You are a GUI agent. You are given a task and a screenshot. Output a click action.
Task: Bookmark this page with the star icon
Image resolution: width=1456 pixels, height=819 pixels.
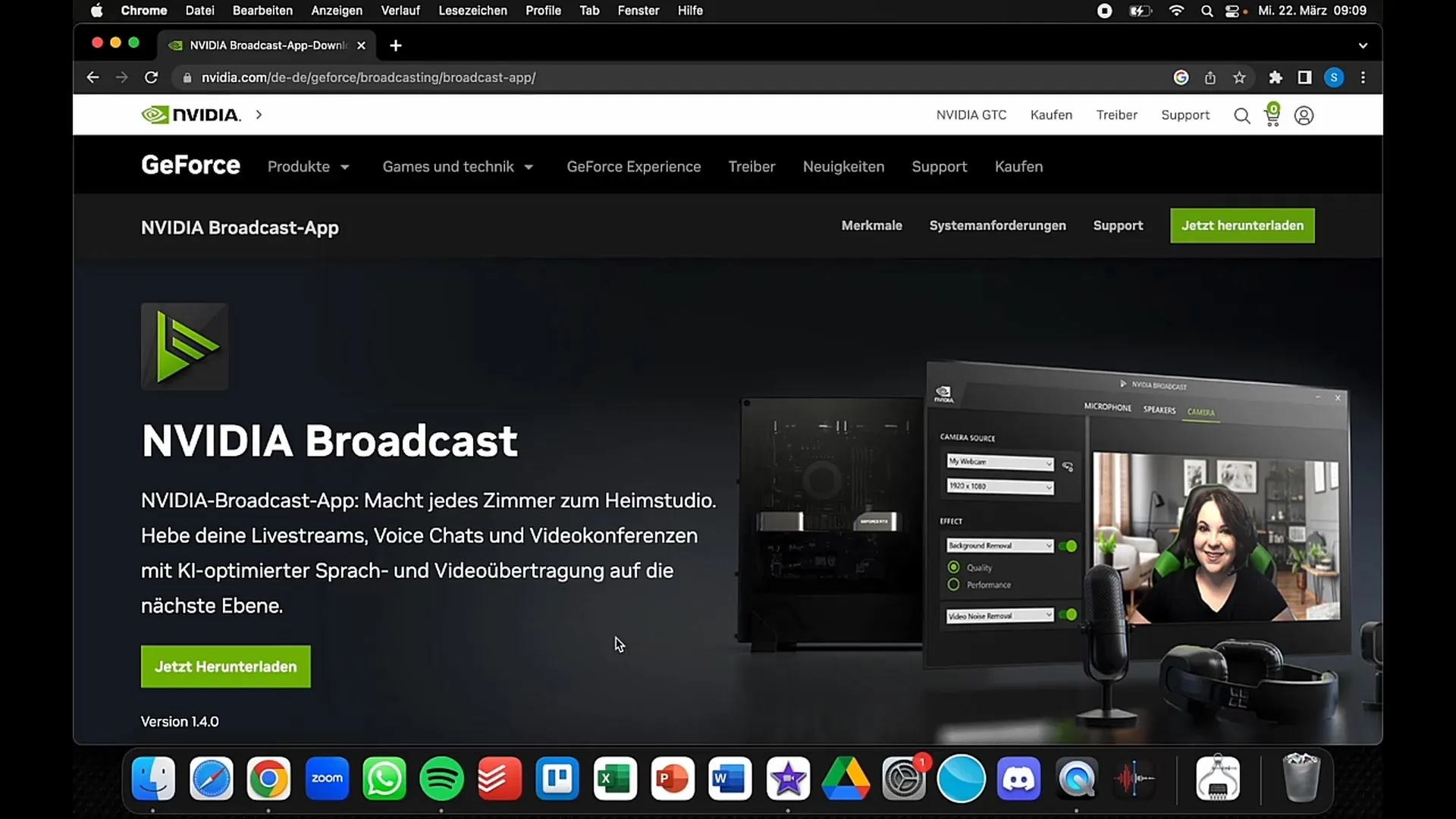pos(1239,77)
